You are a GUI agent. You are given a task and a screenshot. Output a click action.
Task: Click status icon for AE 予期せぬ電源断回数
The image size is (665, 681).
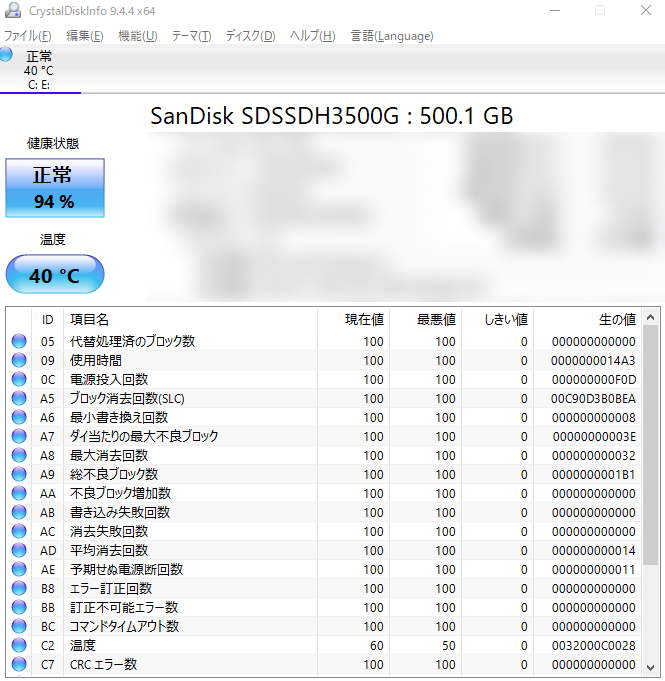(x=19, y=569)
